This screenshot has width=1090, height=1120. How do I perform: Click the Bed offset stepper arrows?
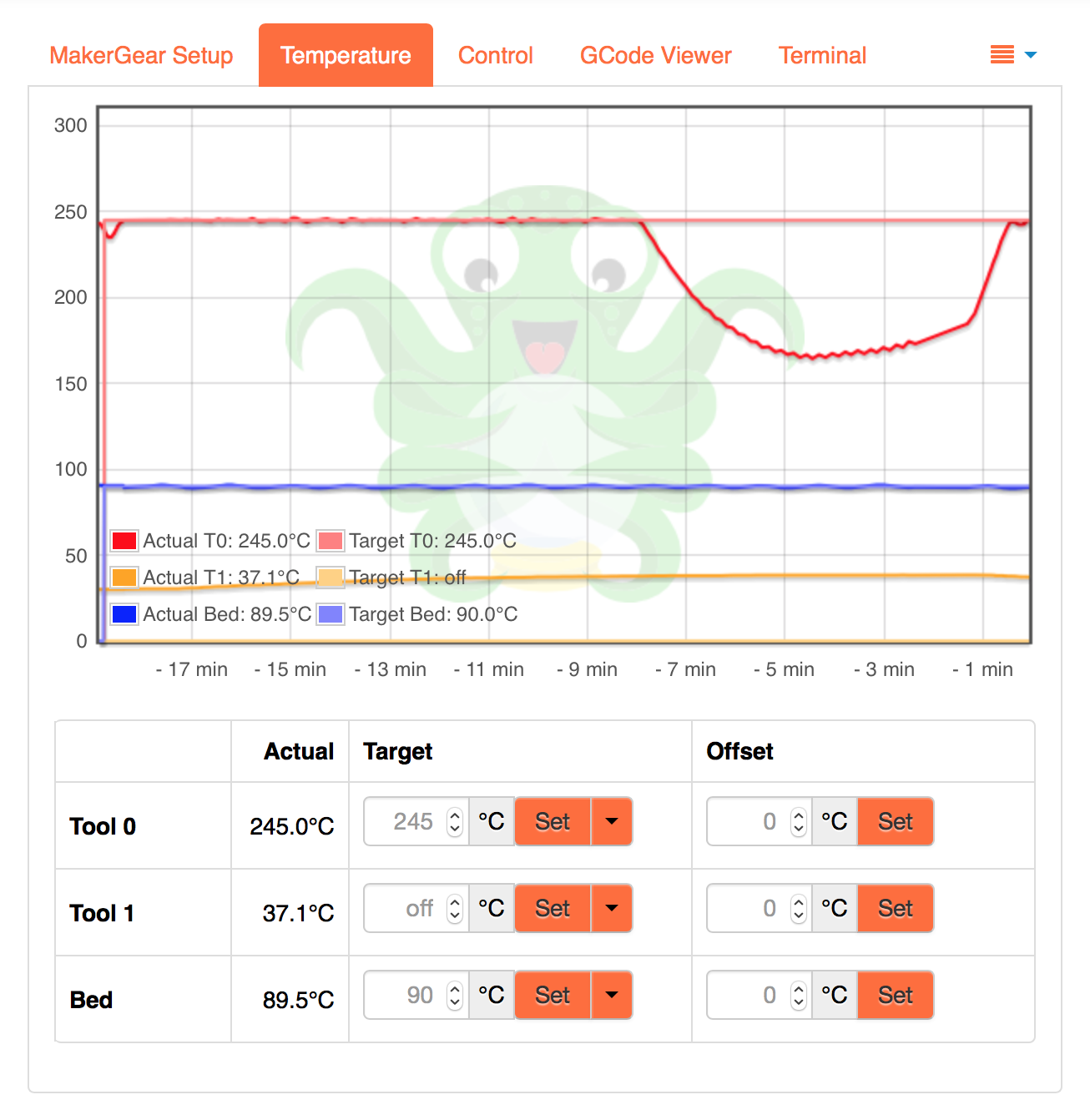(799, 996)
